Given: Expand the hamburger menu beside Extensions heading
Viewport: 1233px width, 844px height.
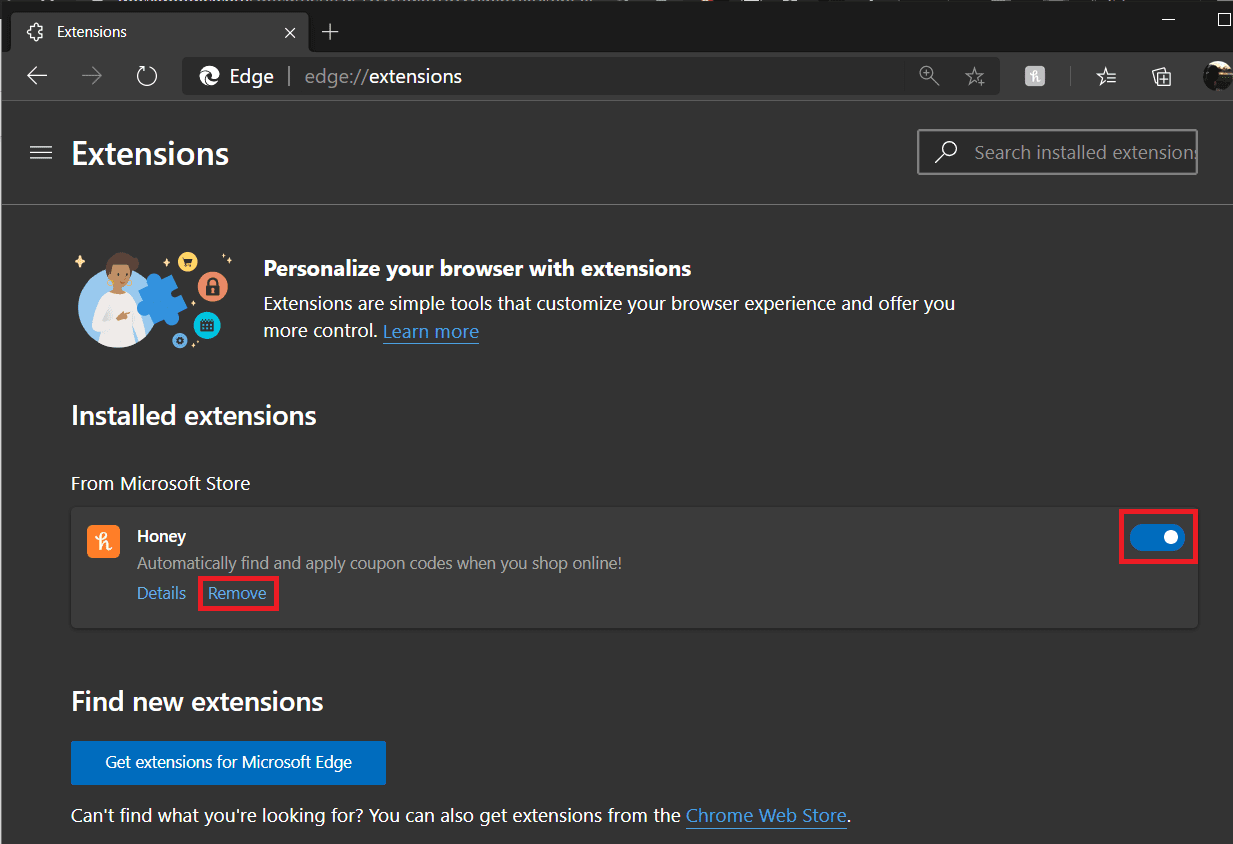Looking at the screenshot, I should coord(41,153).
